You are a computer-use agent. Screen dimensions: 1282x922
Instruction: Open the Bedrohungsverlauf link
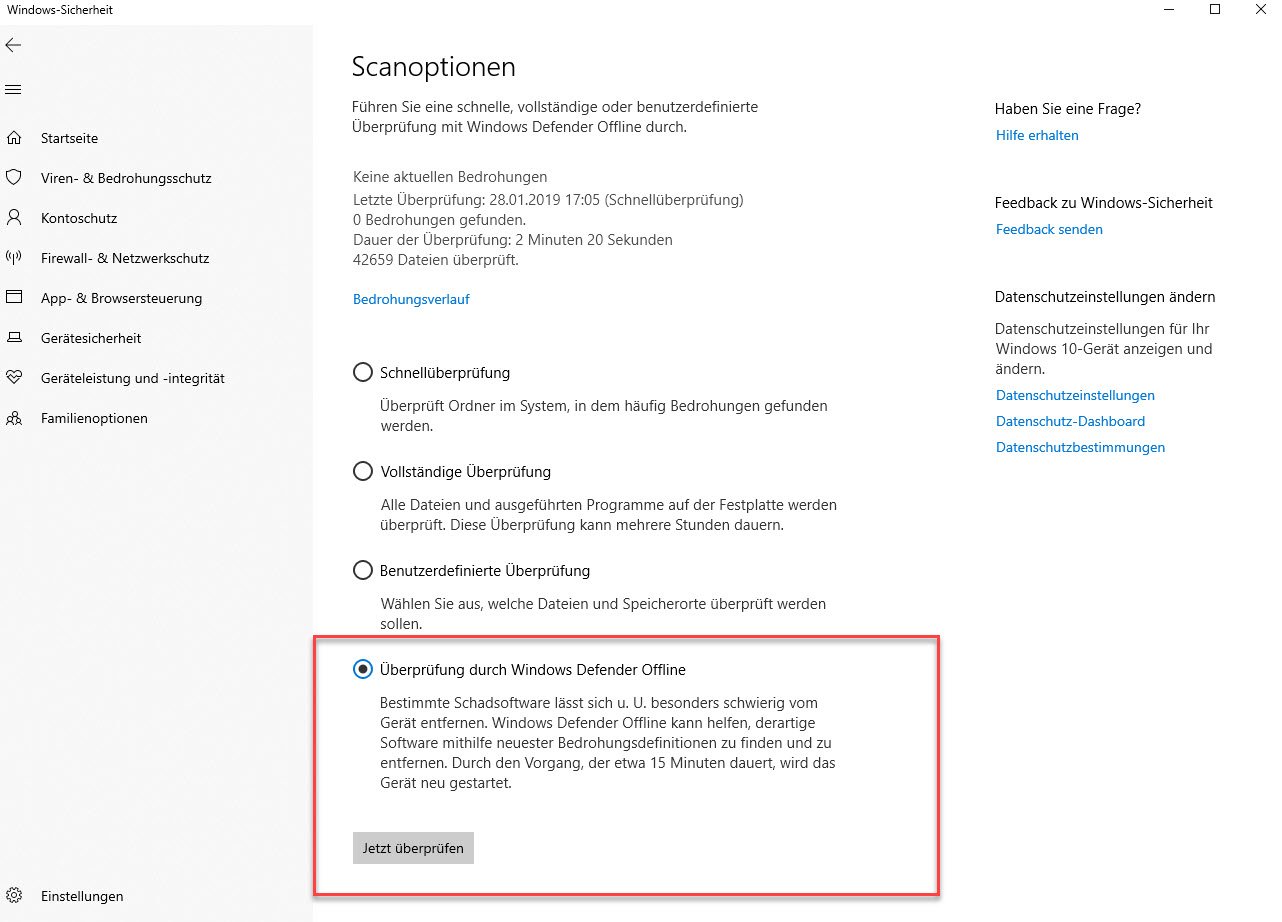[x=411, y=299]
